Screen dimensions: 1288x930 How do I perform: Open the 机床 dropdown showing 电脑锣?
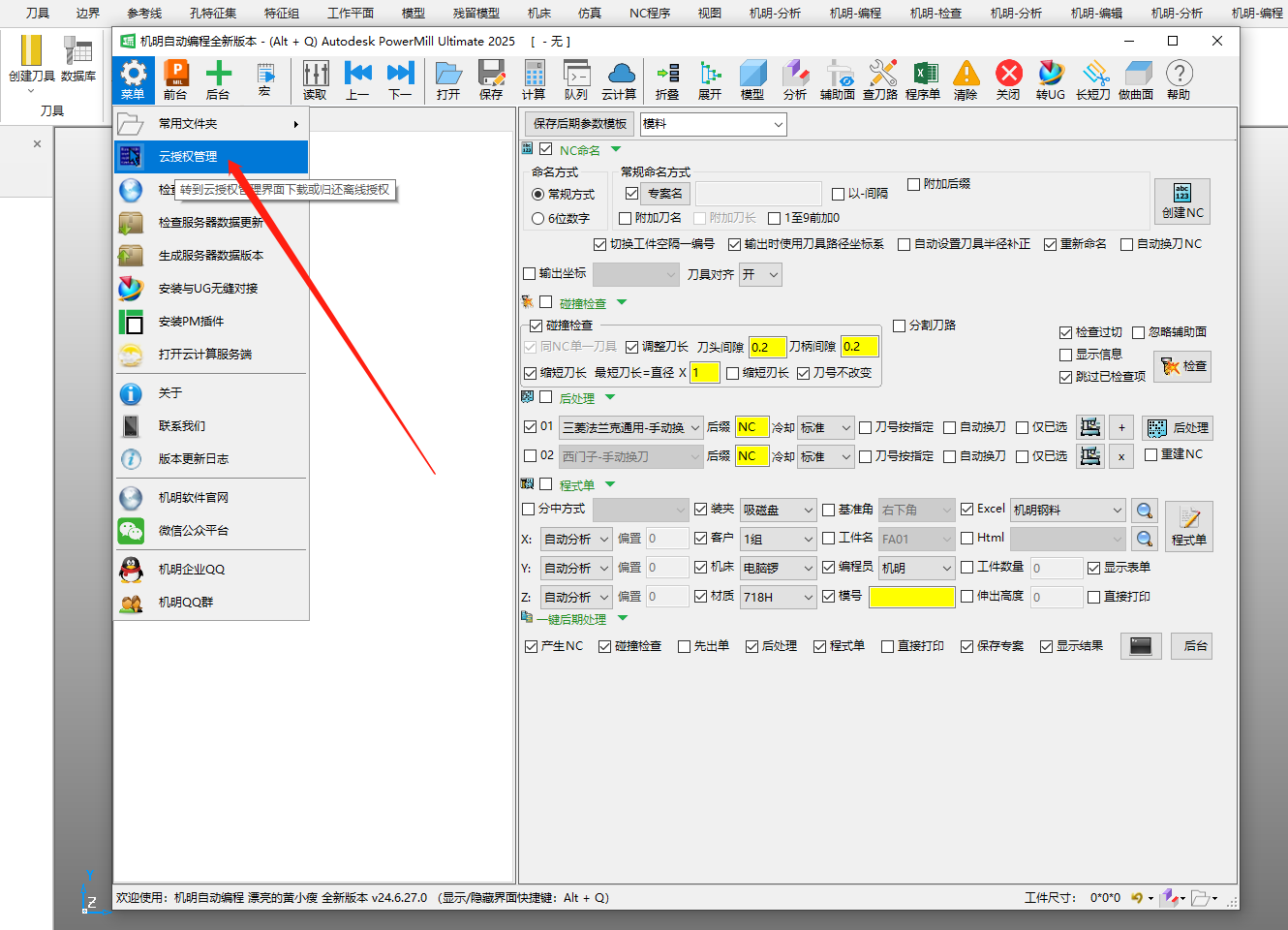[780, 568]
